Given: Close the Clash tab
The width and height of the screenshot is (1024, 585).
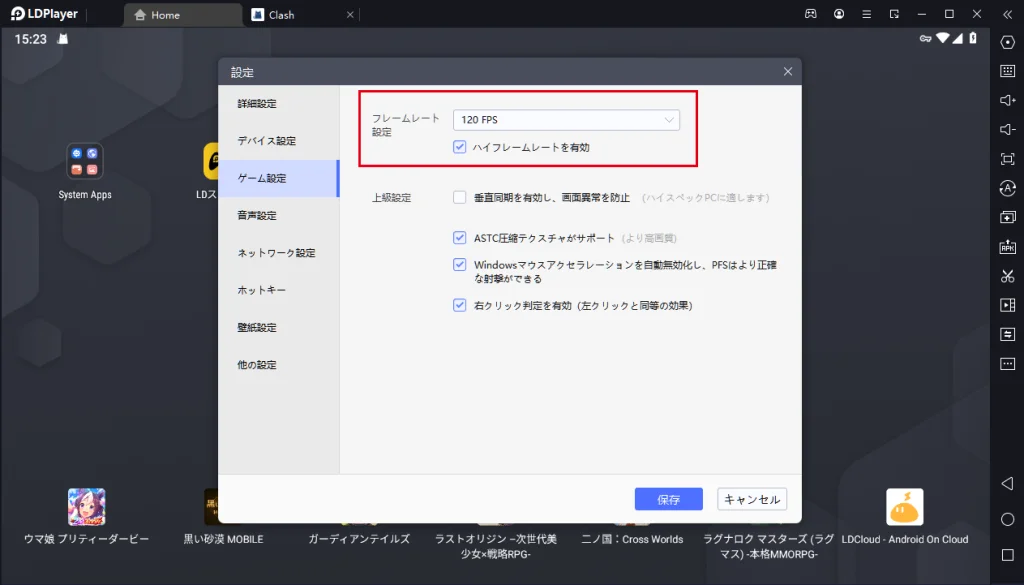Looking at the screenshot, I should 350,14.
